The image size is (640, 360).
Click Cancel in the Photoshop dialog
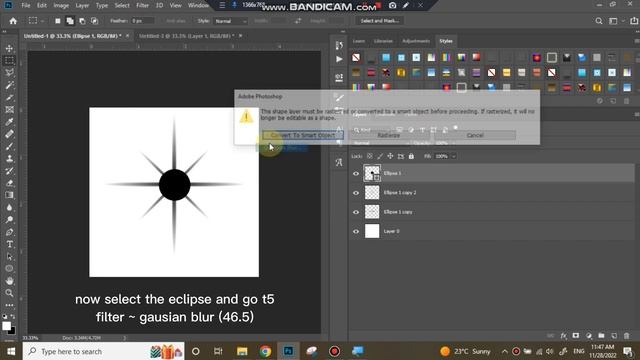tap(475, 135)
